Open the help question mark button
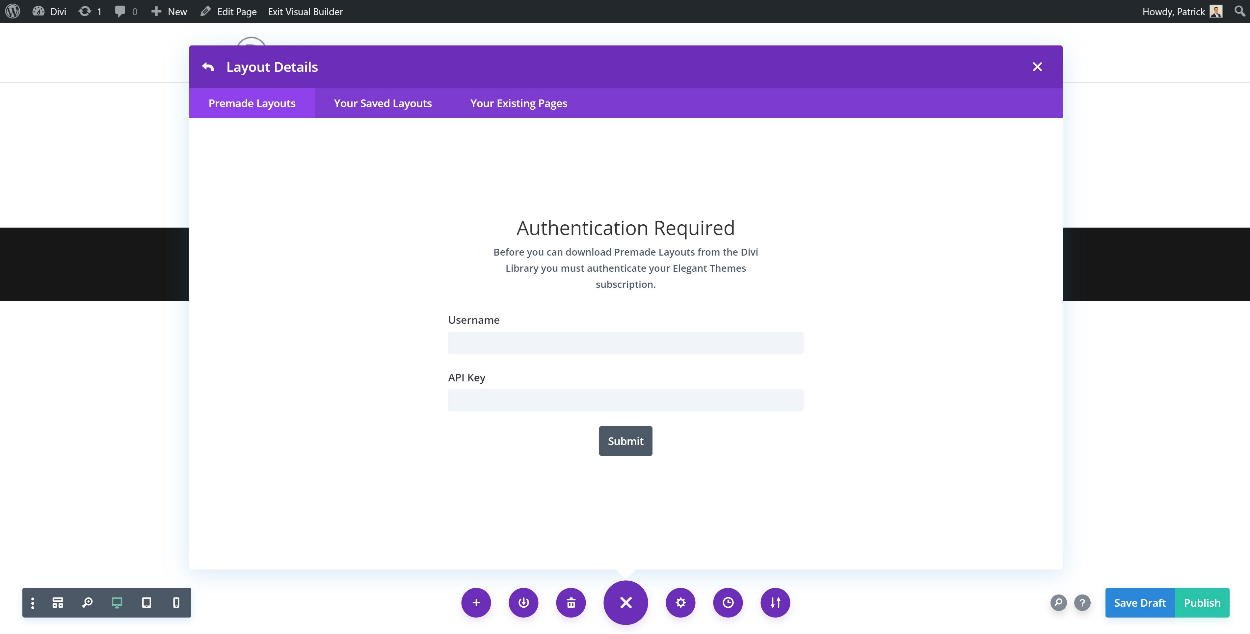Image resolution: width=1250 pixels, height=634 pixels. point(1082,603)
